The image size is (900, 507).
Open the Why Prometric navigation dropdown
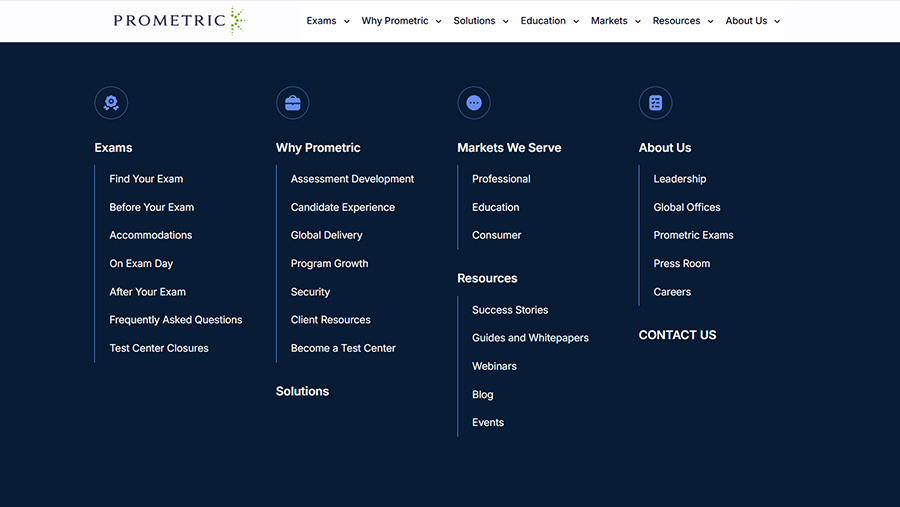pyautogui.click(x=401, y=21)
